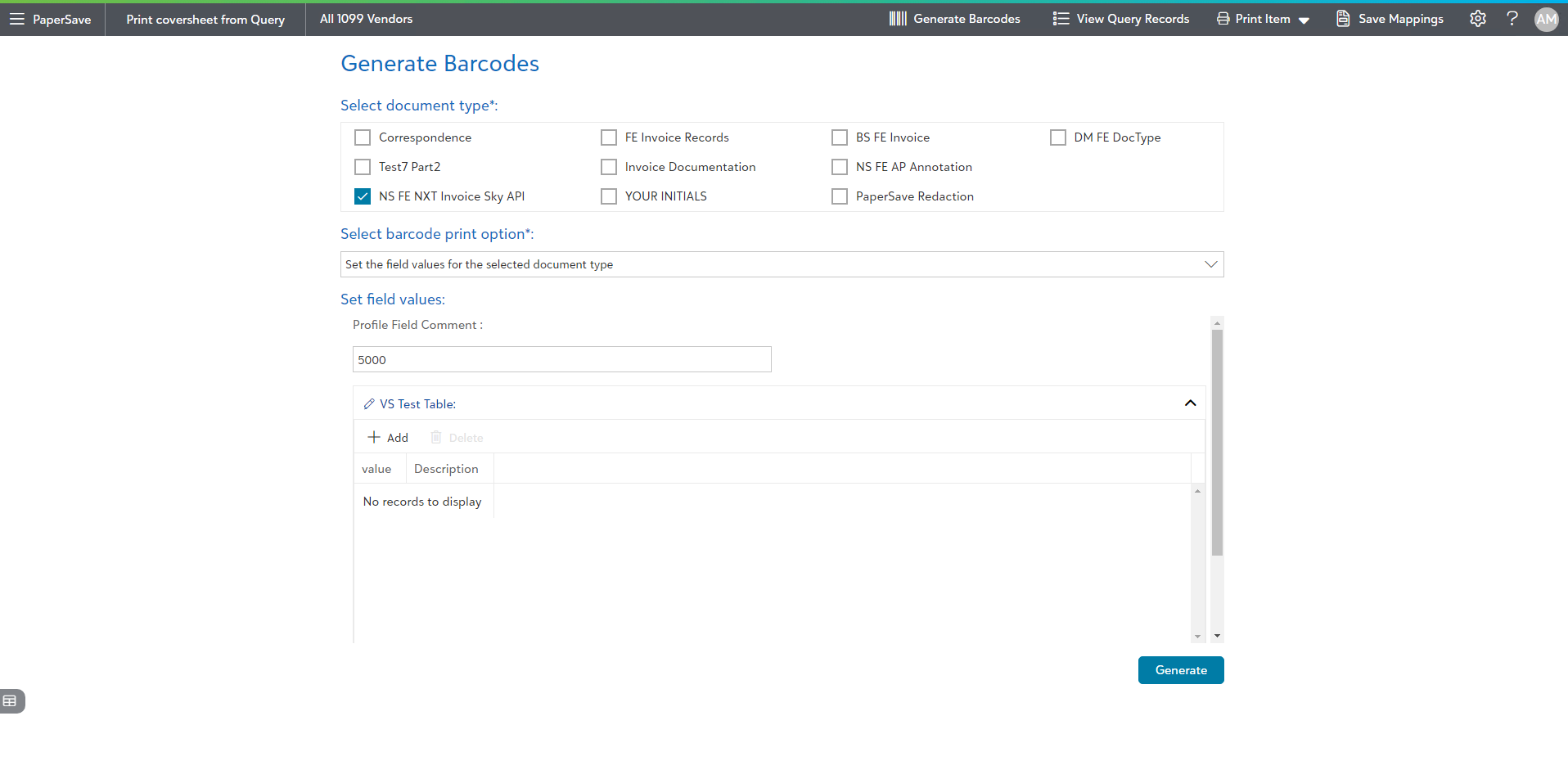Select the All 1099 Vendors tab

[366, 19]
